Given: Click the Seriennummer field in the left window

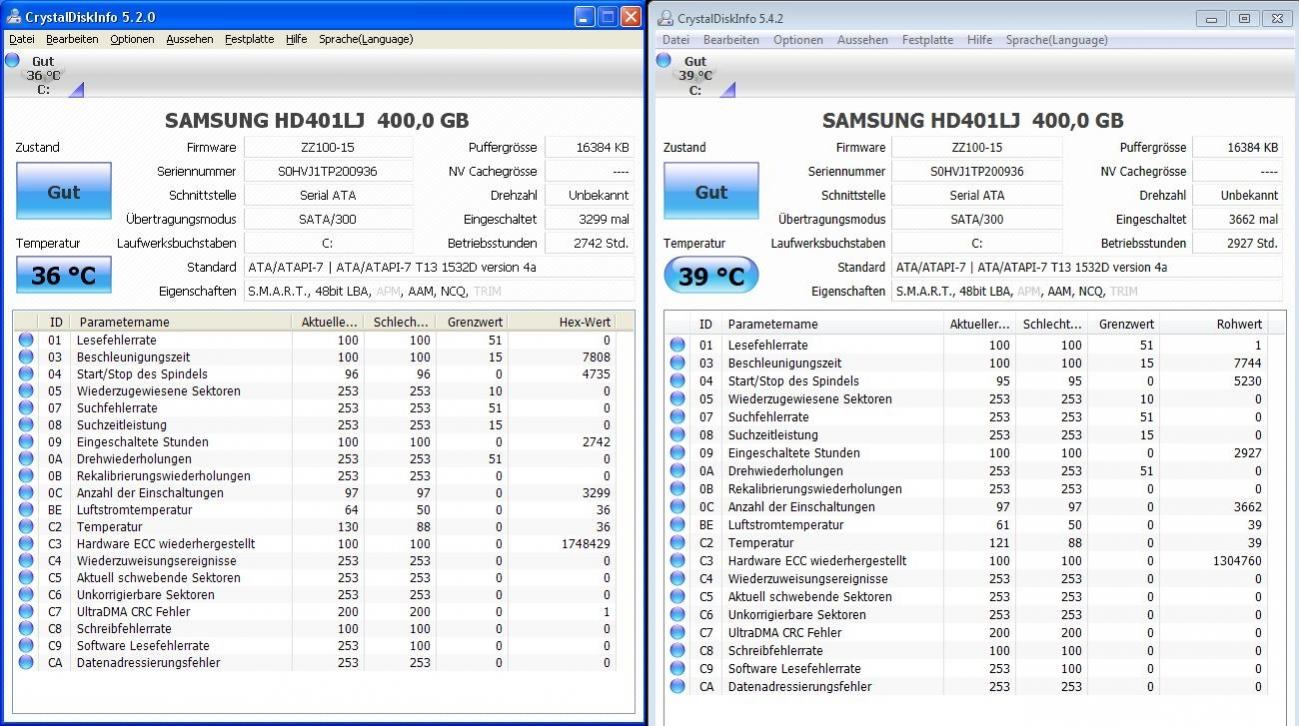Looking at the screenshot, I should (x=328, y=171).
